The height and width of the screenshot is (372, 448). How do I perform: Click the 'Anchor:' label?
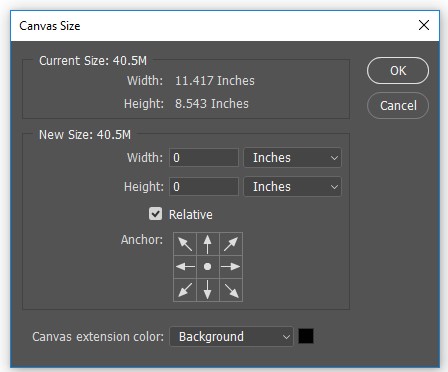point(142,240)
